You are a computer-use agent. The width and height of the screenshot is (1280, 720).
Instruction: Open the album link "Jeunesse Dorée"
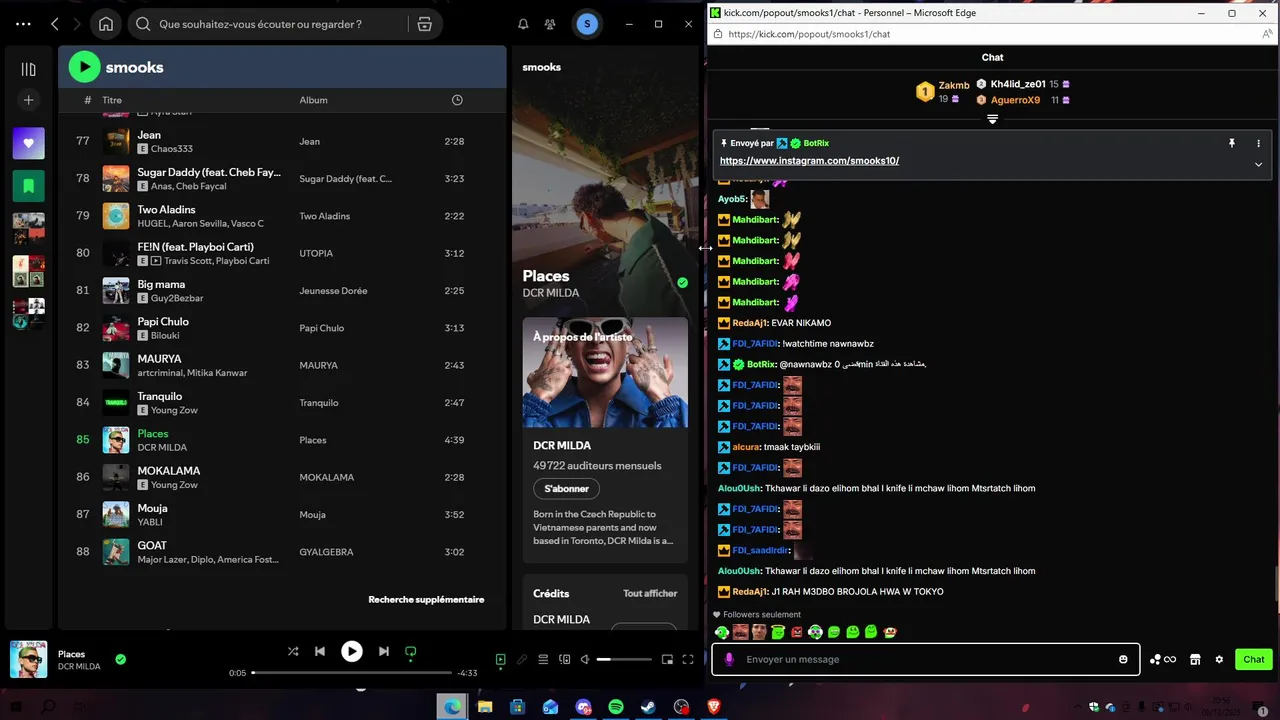pos(333,291)
